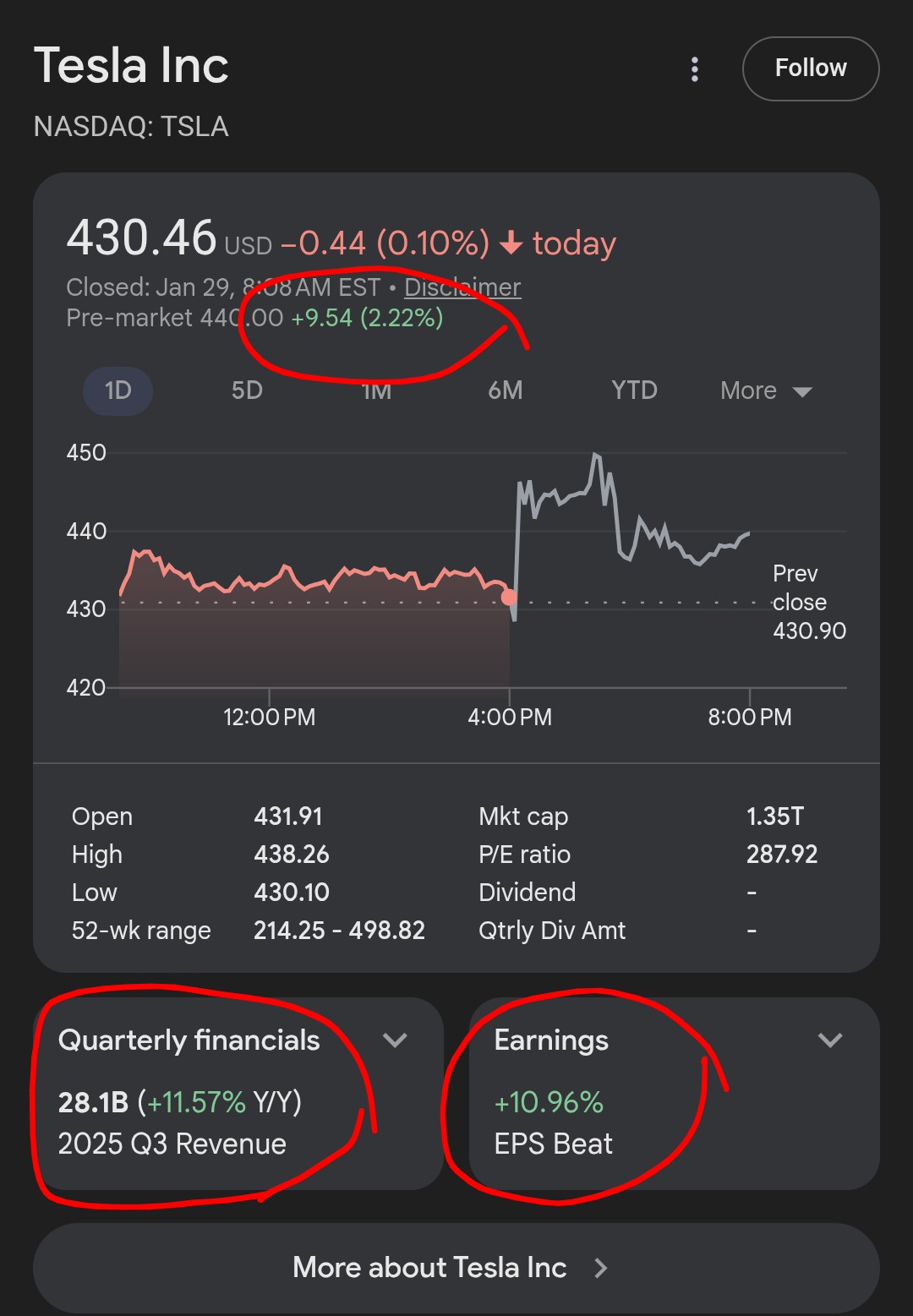913x1316 pixels.
Task: Click the Quarterly financials heading
Action: (x=189, y=1040)
